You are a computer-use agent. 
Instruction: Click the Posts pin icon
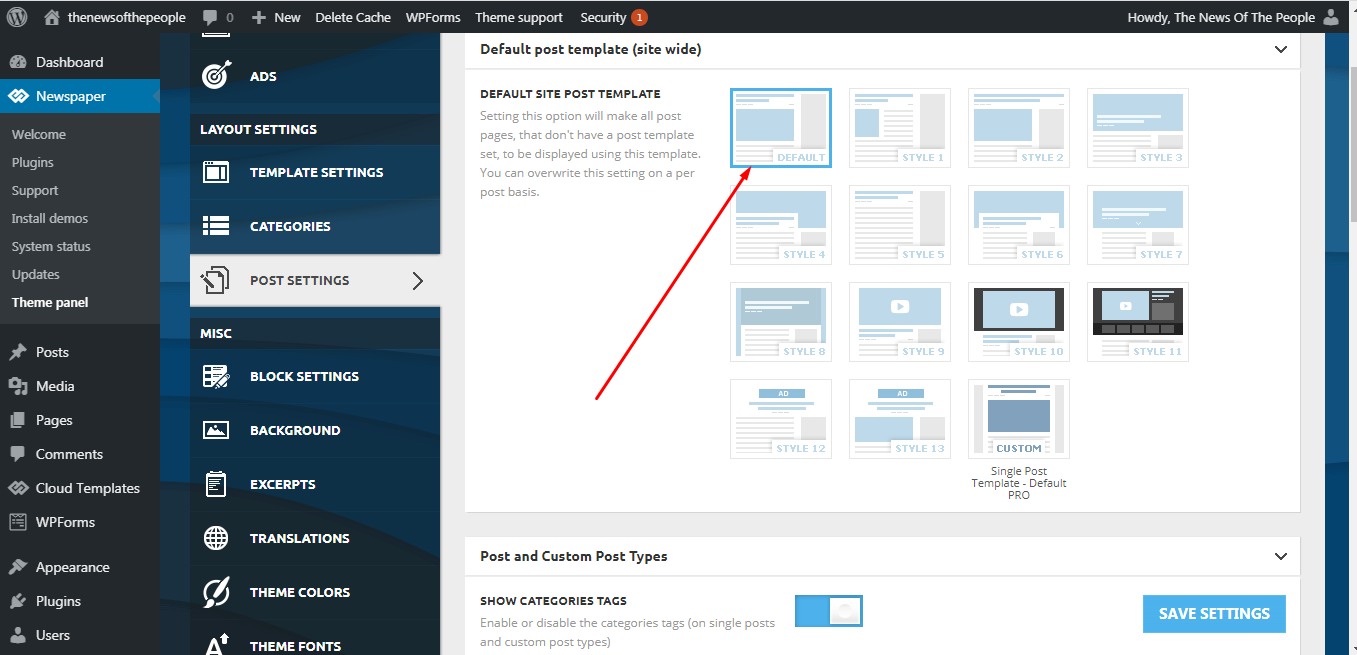[x=18, y=352]
